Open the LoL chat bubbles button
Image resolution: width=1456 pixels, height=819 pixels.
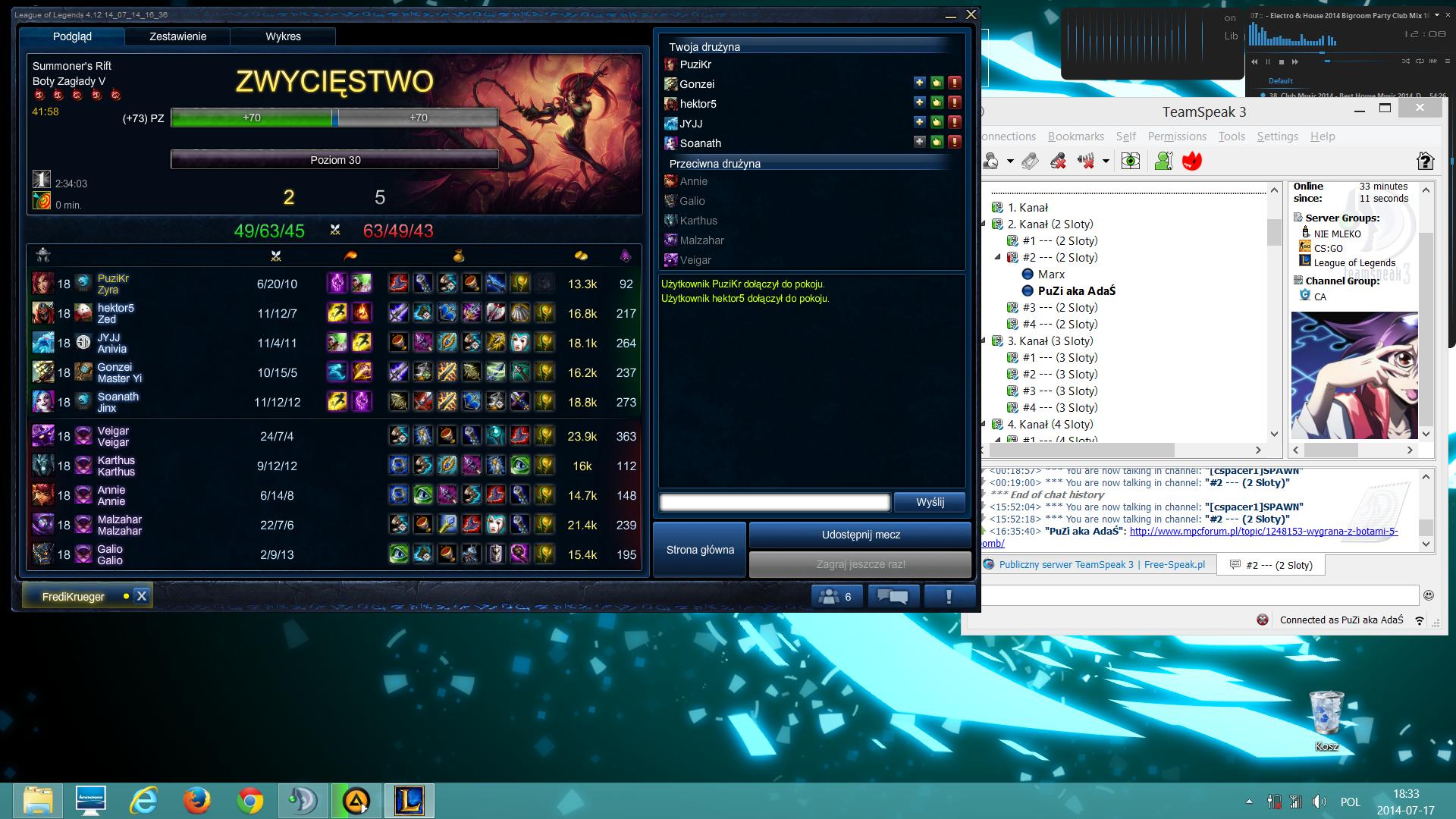tap(893, 597)
